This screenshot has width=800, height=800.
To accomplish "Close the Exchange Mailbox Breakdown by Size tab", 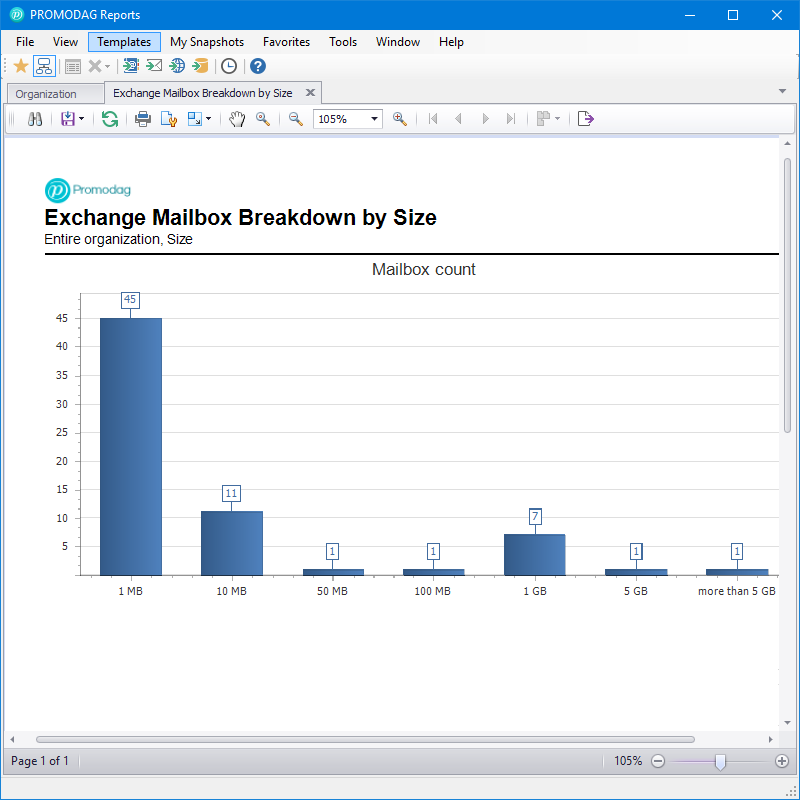I will (310, 93).
